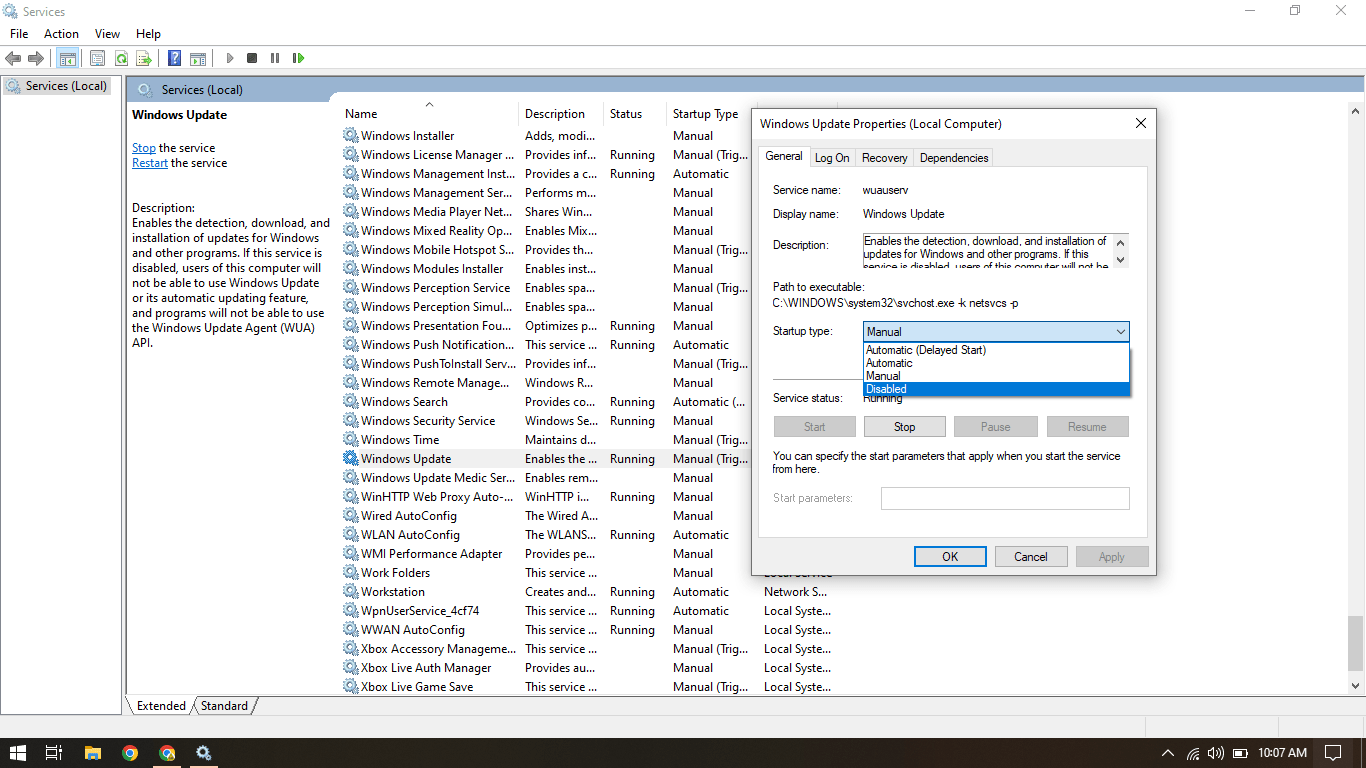Click the gear icon beside Windows Search
This screenshot has height=768, width=1366.
click(351, 401)
